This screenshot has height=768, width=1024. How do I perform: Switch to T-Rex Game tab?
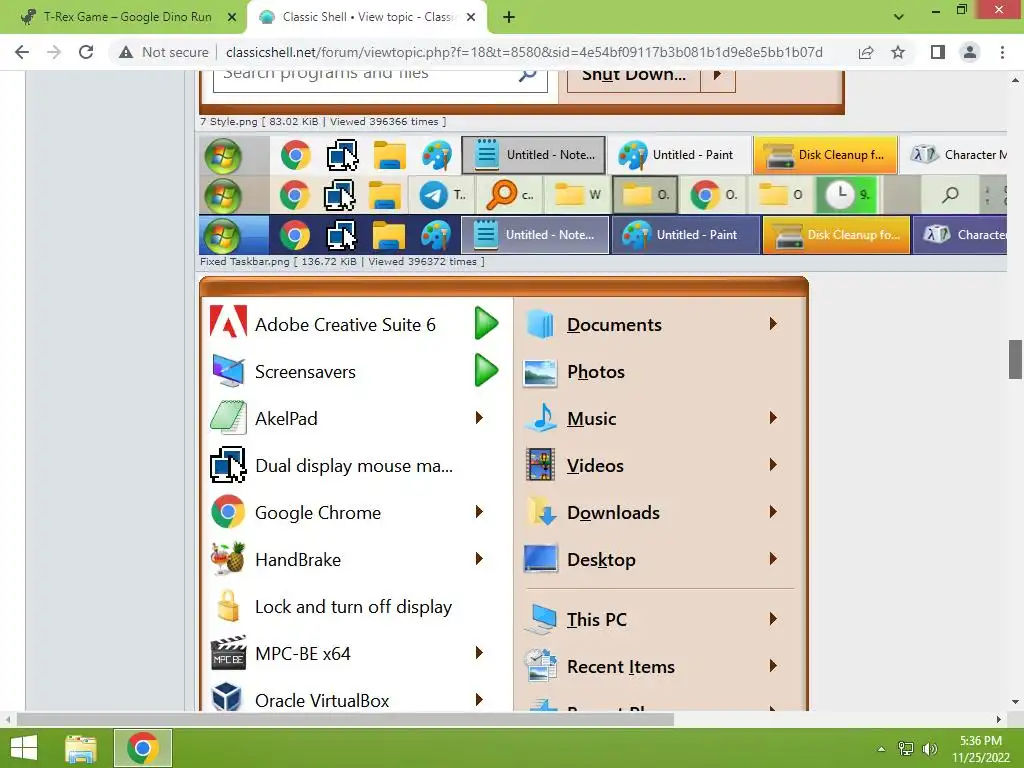(x=127, y=17)
